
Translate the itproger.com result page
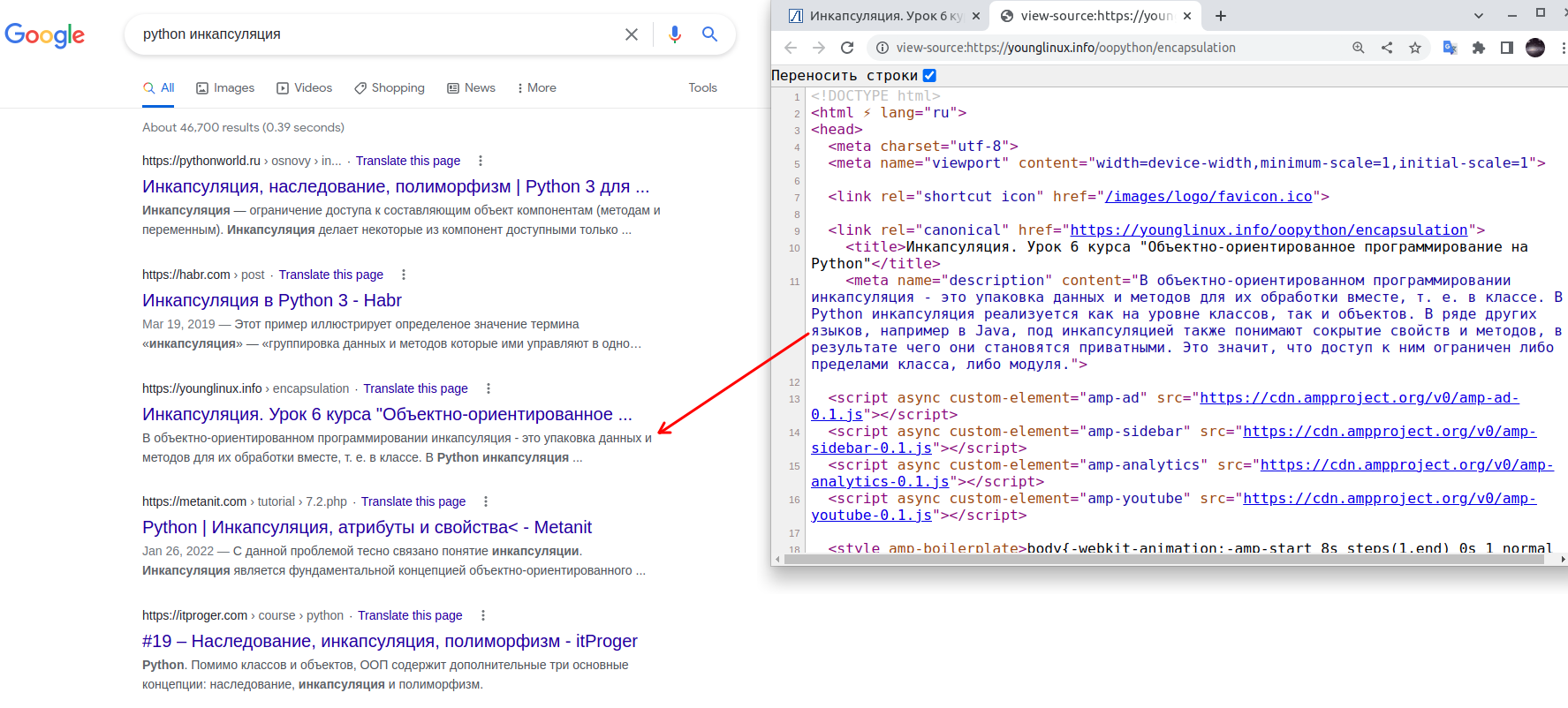[x=410, y=615]
